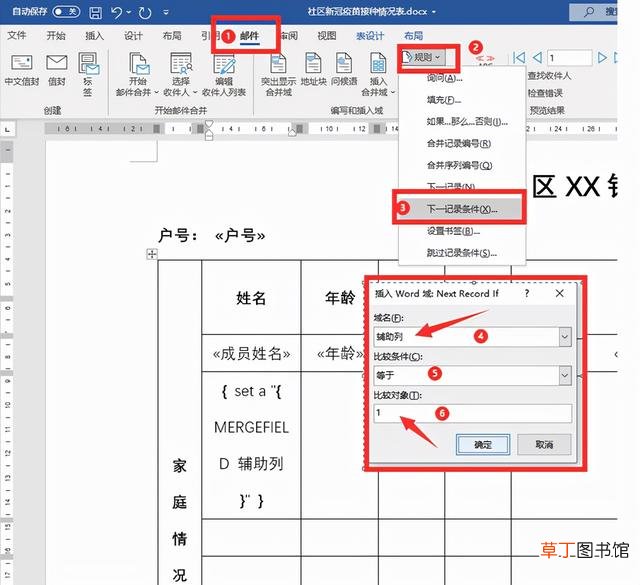
Task: Click the 比较对象 text input field
Action: coord(473,413)
